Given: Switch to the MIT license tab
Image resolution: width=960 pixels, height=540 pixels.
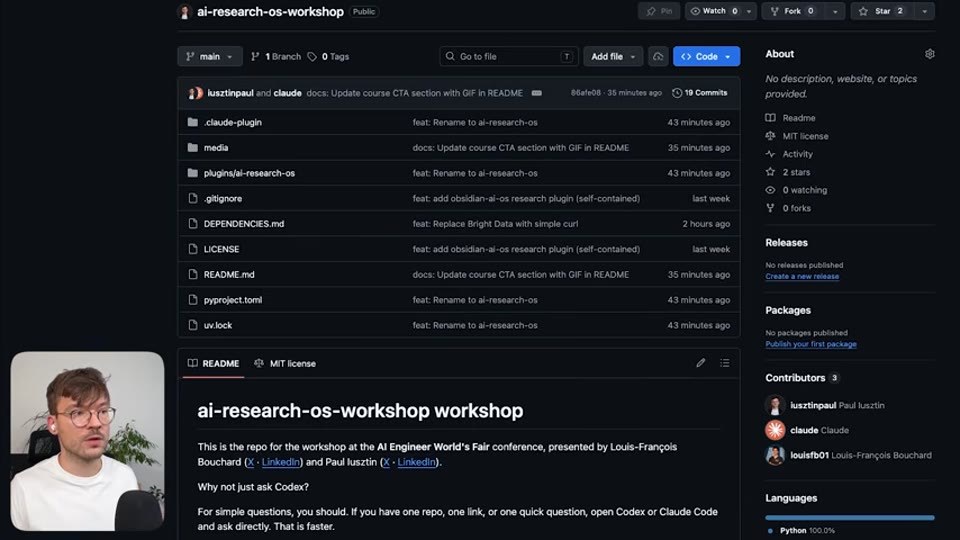Looking at the screenshot, I should click(285, 364).
